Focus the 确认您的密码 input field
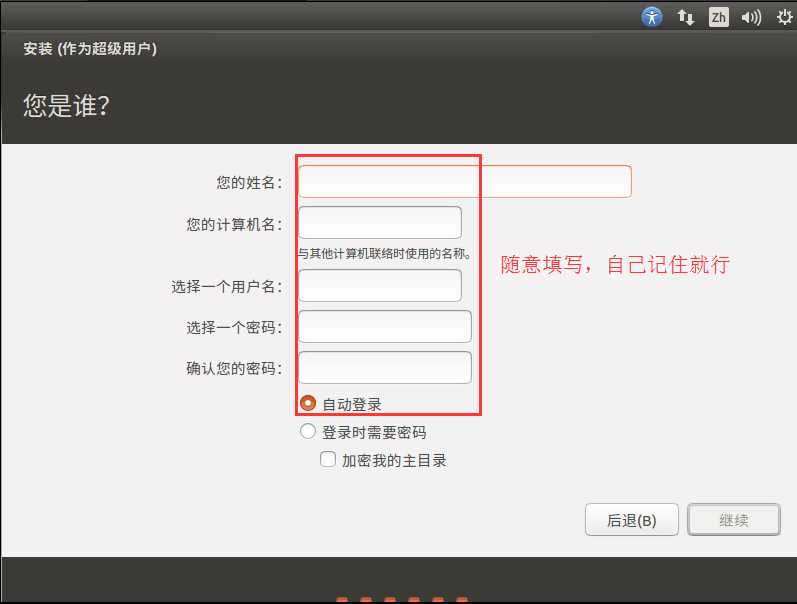This screenshot has height=604, width=797. (x=385, y=368)
